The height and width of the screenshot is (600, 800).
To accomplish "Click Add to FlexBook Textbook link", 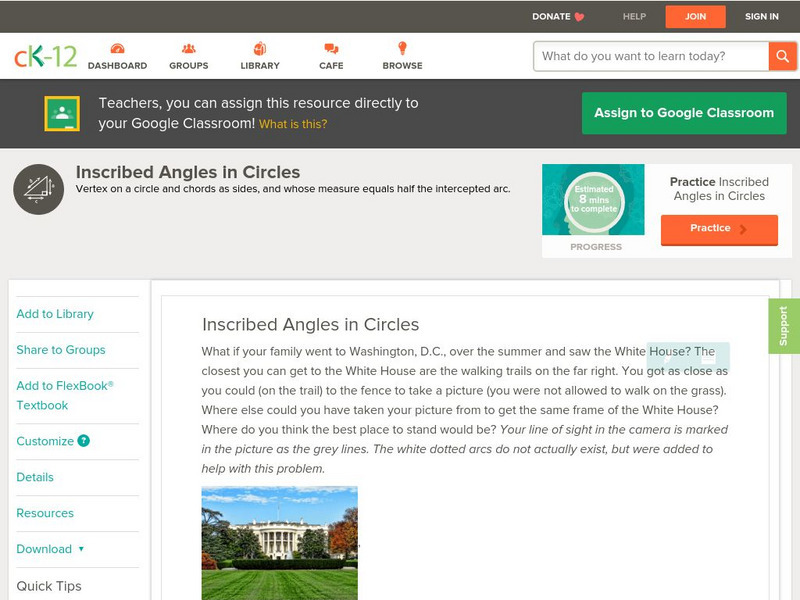I will 65,395.
